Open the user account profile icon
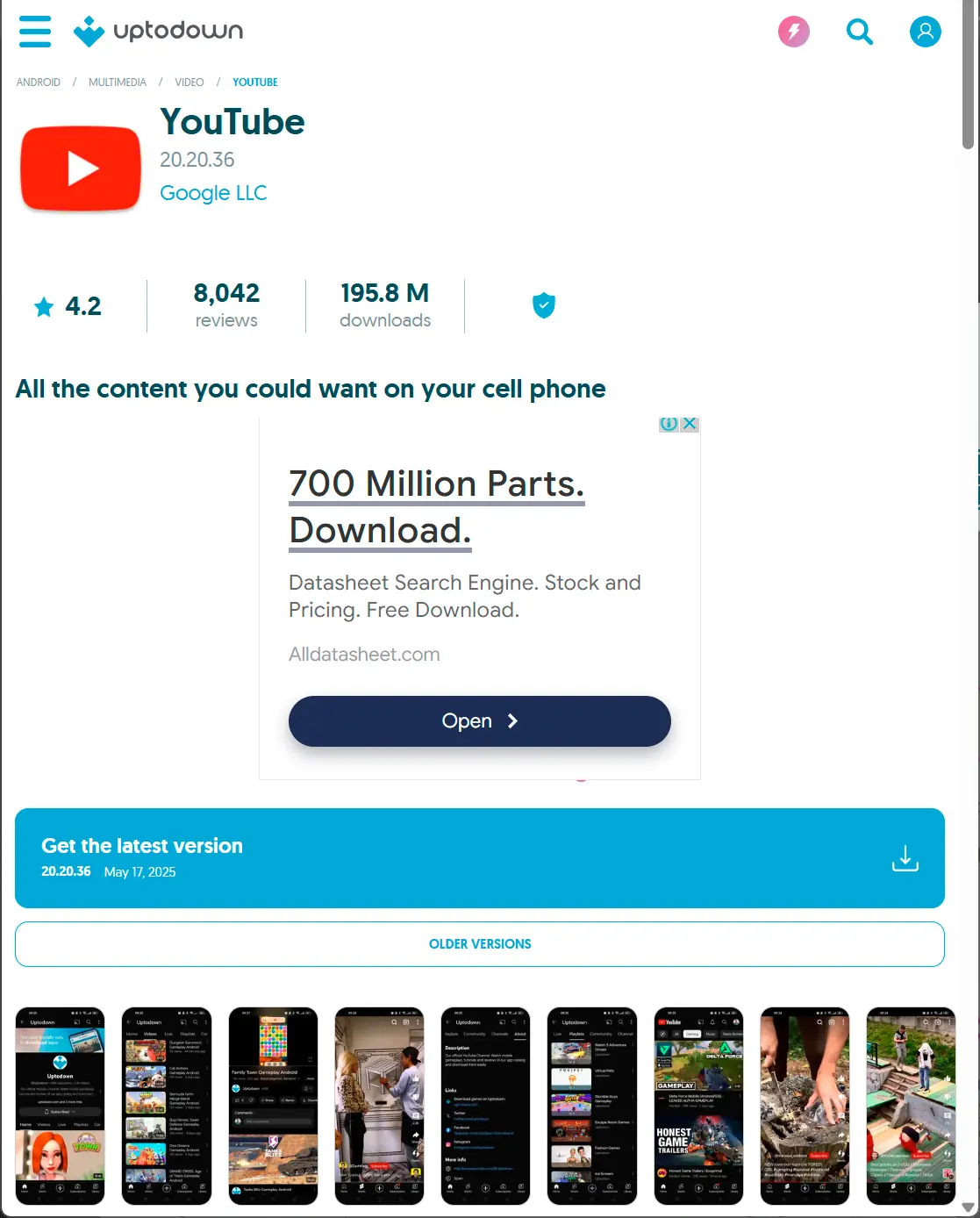Viewport: 980px width, 1218px height. pyautogui.click(x=925, y=32)
